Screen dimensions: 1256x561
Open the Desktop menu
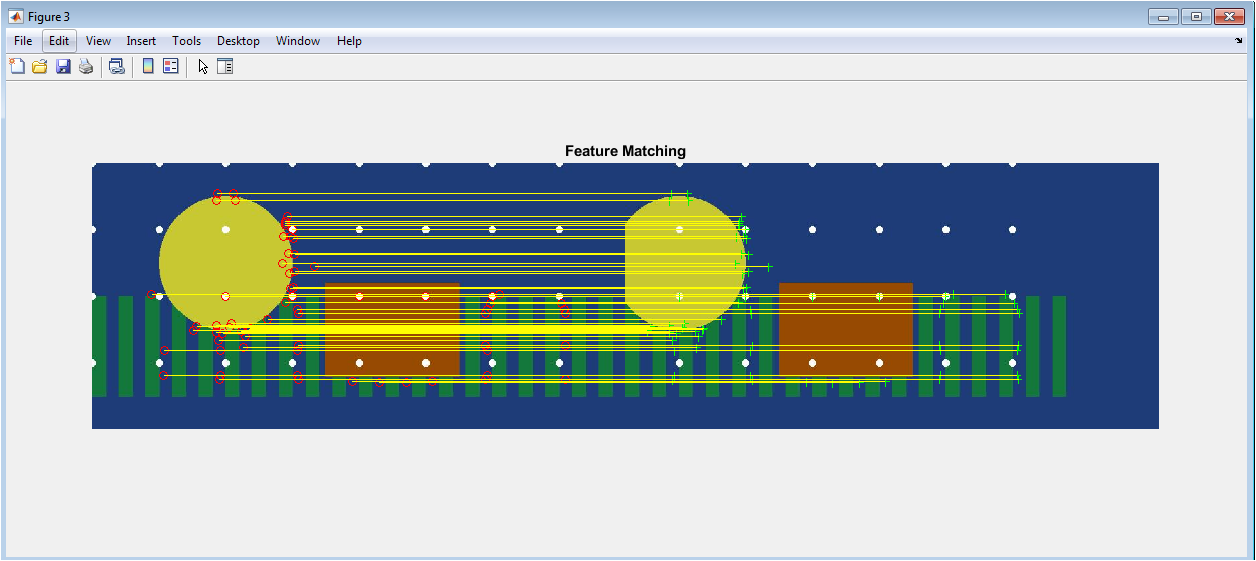point(238,41)
